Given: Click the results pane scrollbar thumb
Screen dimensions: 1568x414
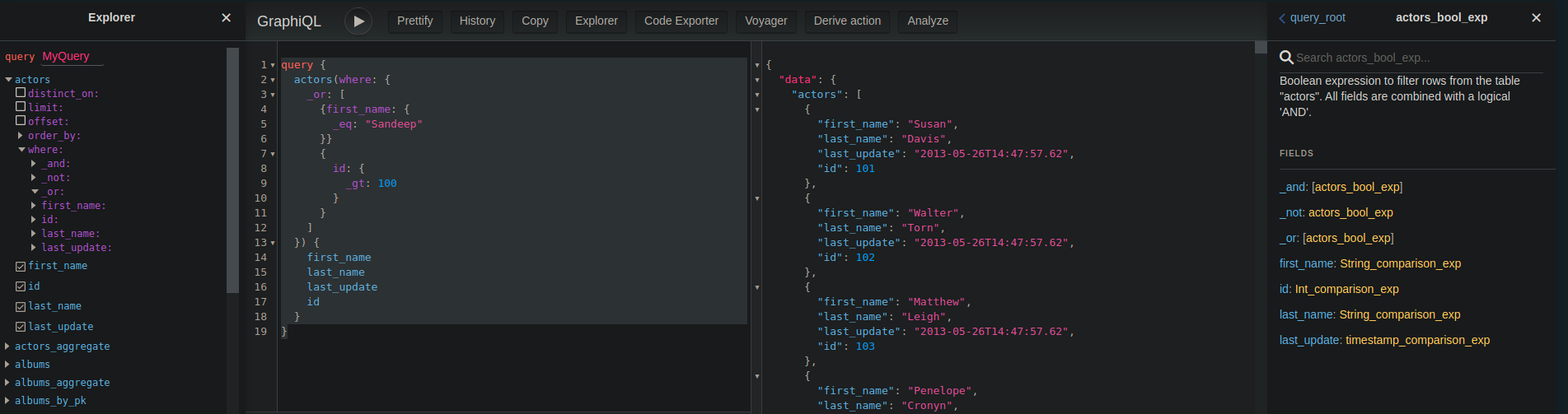Looking at the screenshot, I should click(1261, 47).
